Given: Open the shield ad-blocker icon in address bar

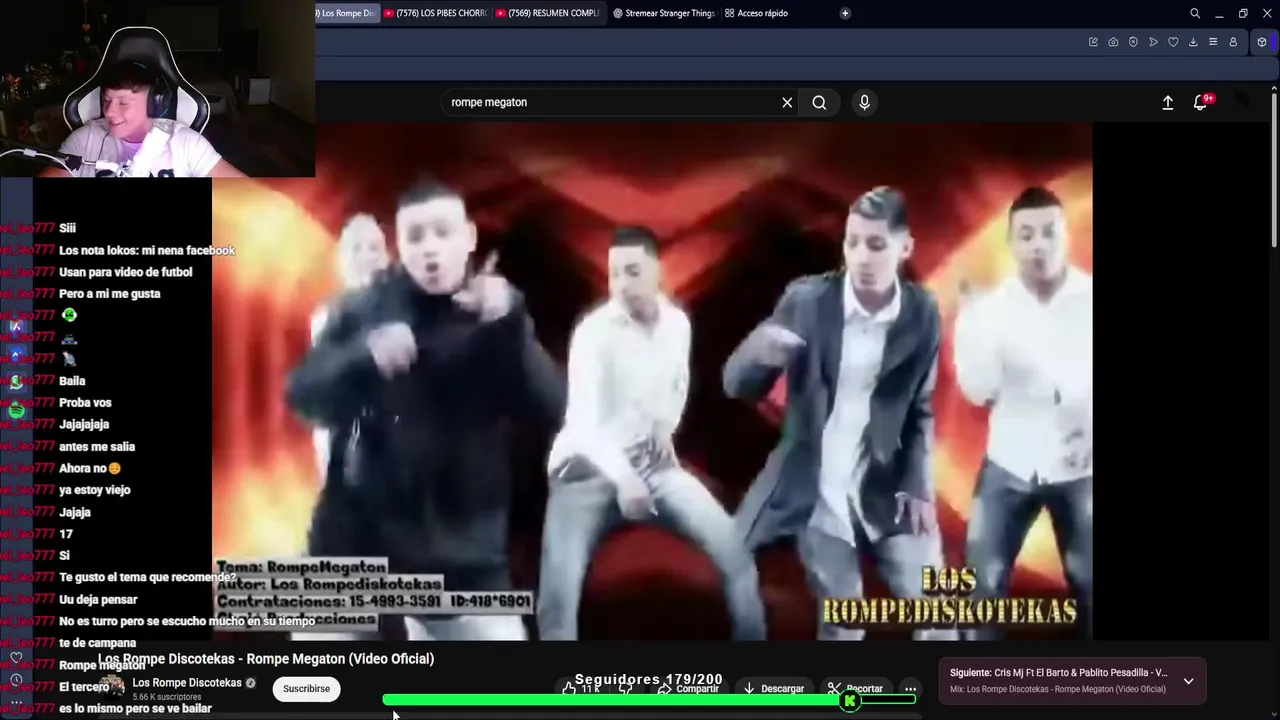Looking at the screenshot, I should pyautogui.click(x=1133, y=42).
